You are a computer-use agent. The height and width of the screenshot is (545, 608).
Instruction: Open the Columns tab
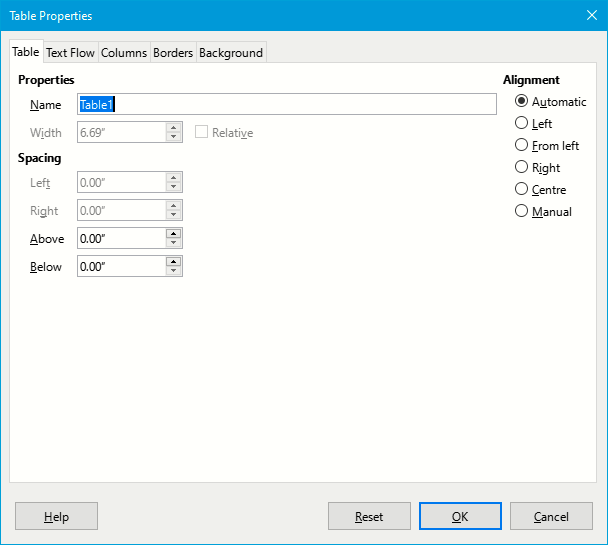click(124, 52)
